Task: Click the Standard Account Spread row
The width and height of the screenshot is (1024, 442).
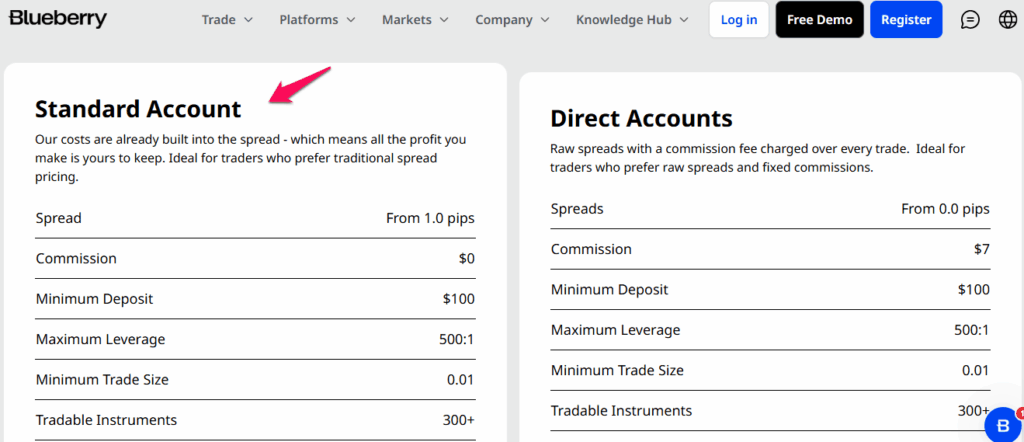Action: (255, 218)
